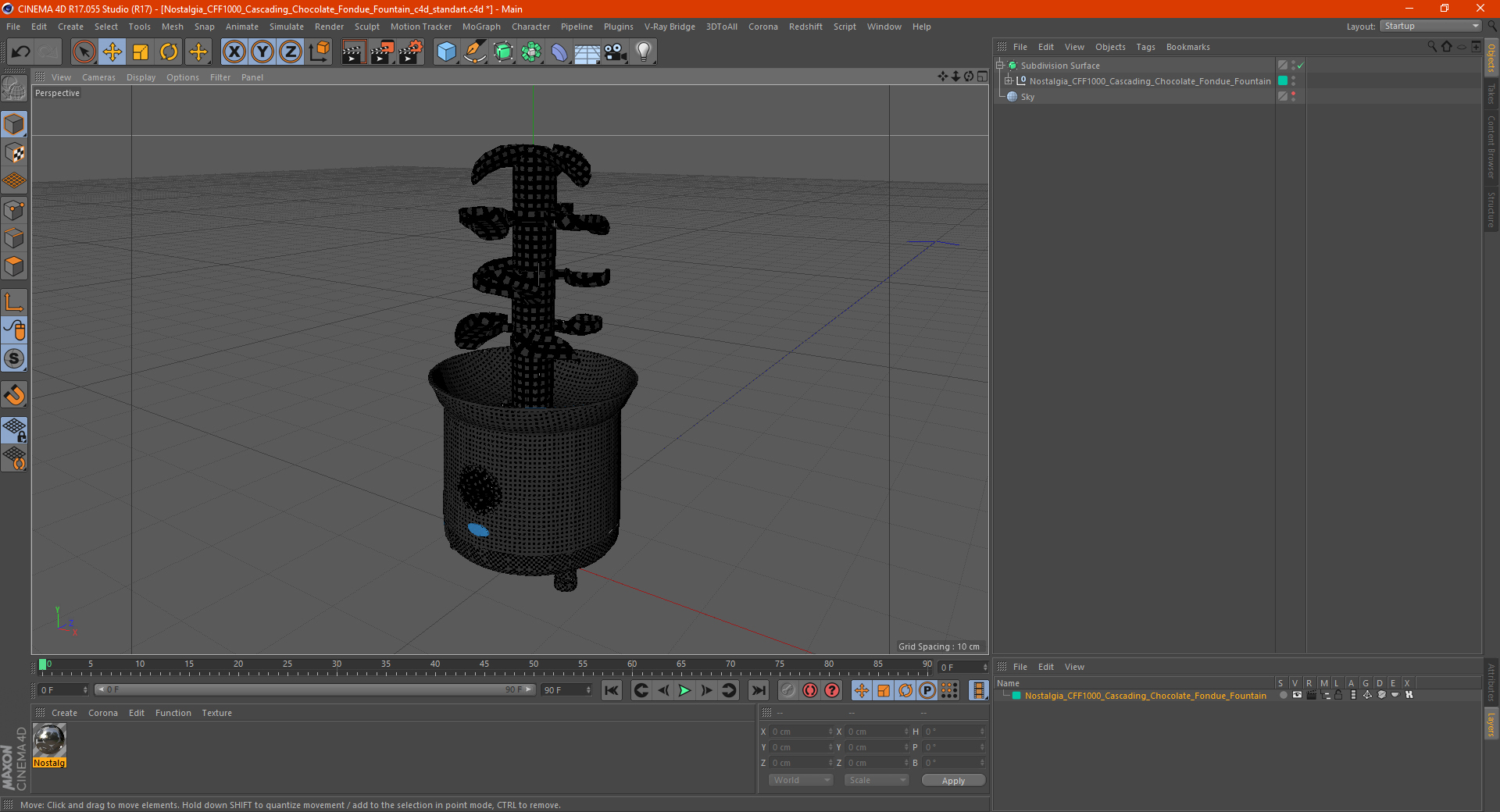Toggle Subdivision Surface enable checkmark
Viewport: 1500px width, 812px height.
pos(1301,66)
